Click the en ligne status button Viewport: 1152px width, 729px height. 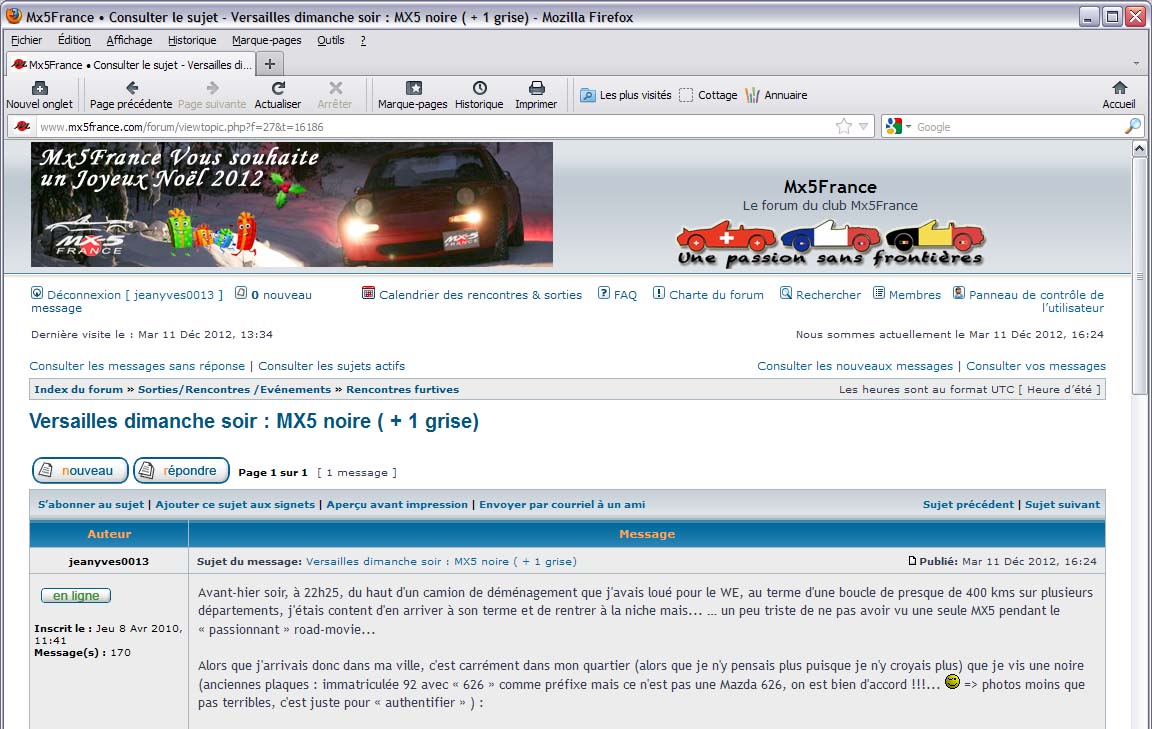76,595
